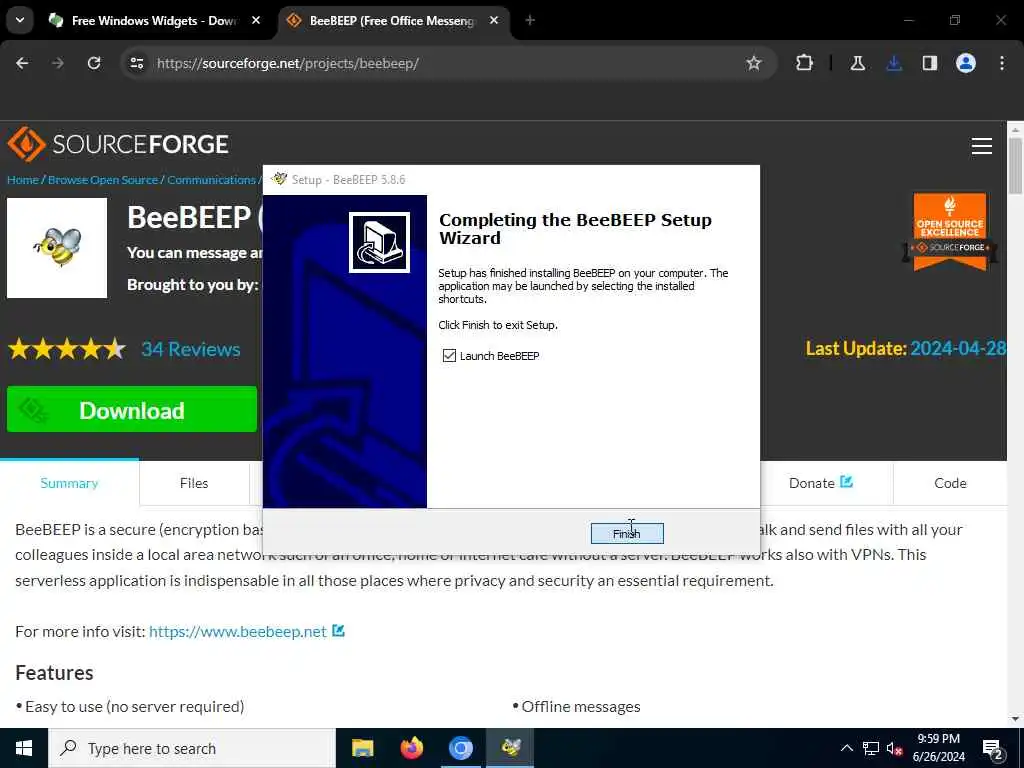Open the SourceForge hamburger menu

click(982, 146)
